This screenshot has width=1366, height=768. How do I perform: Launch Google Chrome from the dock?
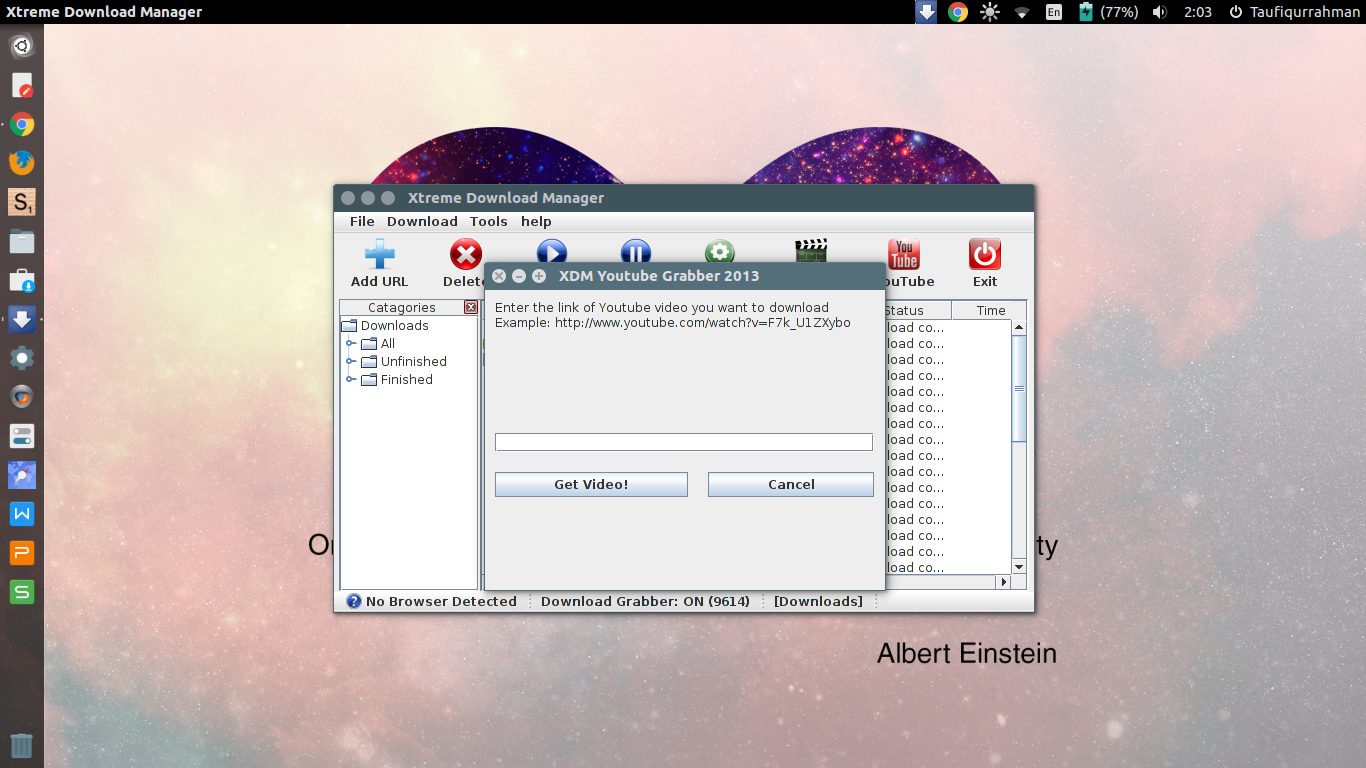point(22,124)
